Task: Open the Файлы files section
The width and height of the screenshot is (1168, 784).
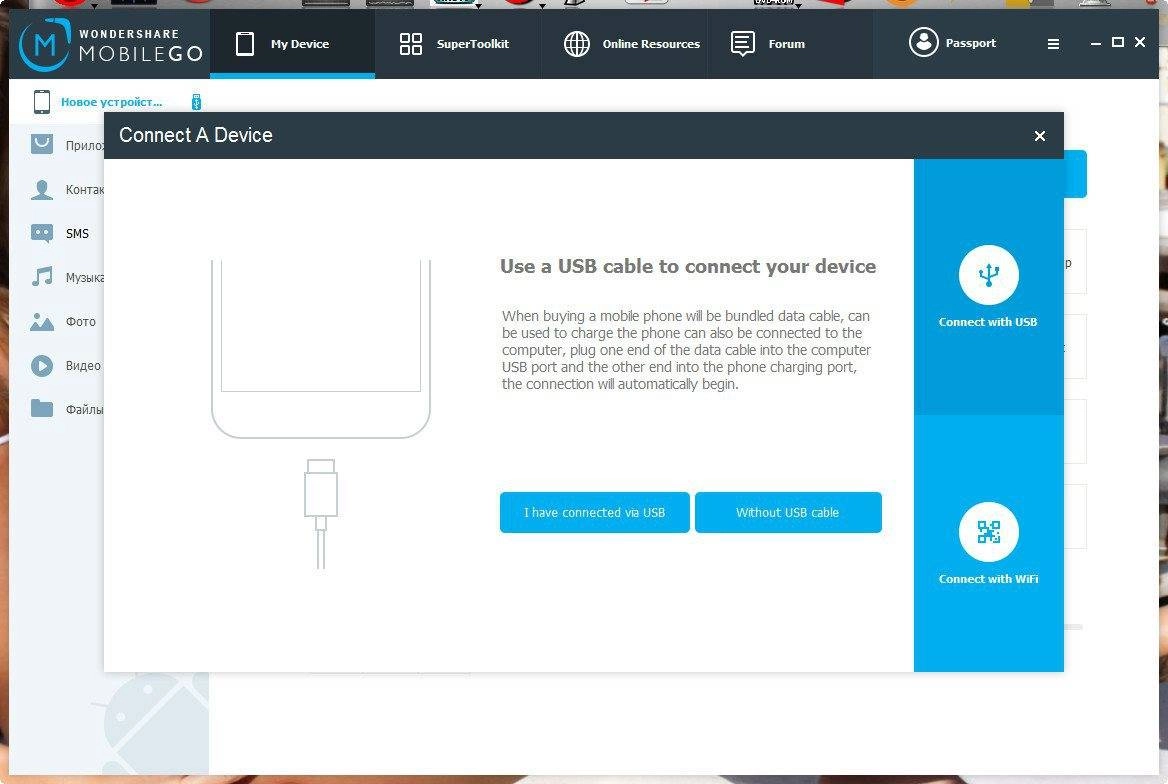Action: point(67,409)
